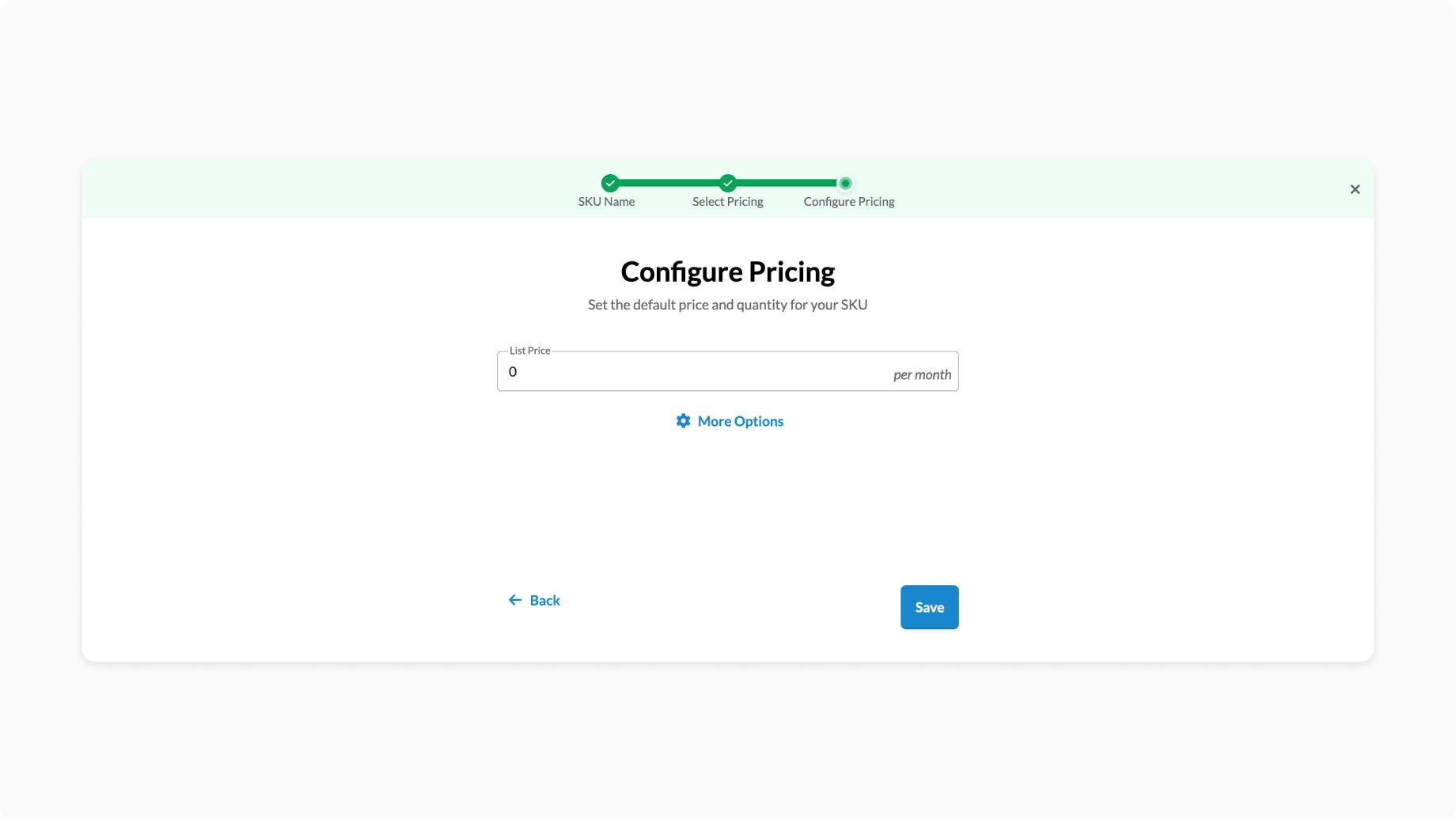Go back with the Back link
The height and width of the screenshot is (820, 1456).
click(x=544, y=601)
